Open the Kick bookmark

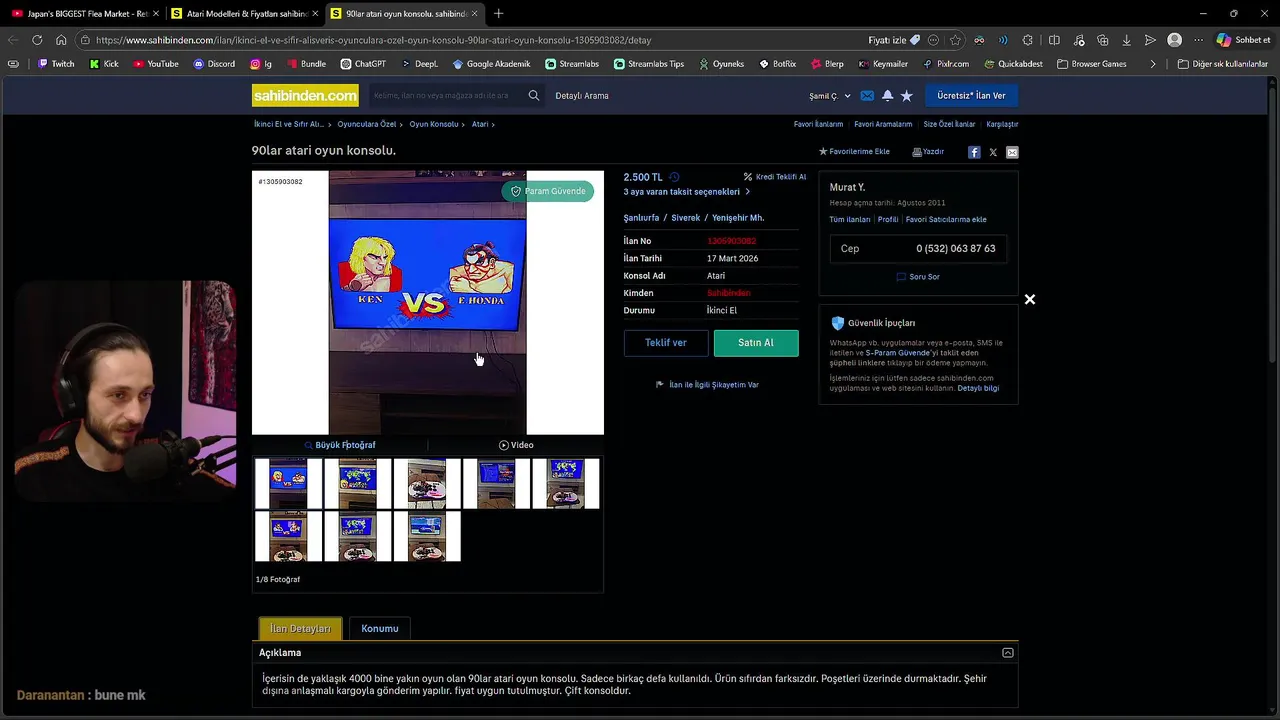[104, 64]
